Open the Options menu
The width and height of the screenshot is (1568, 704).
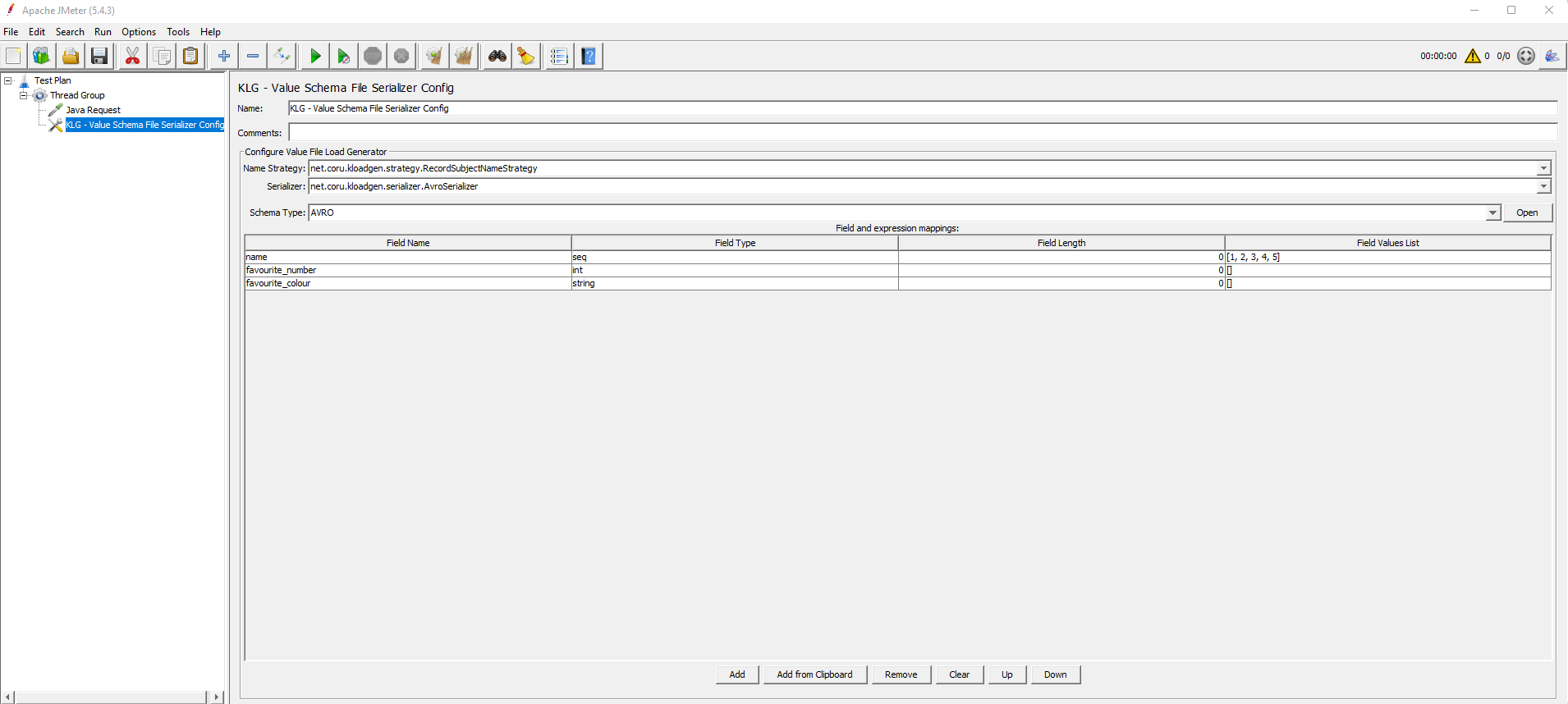pyautogui.click(x=139, y=32)
